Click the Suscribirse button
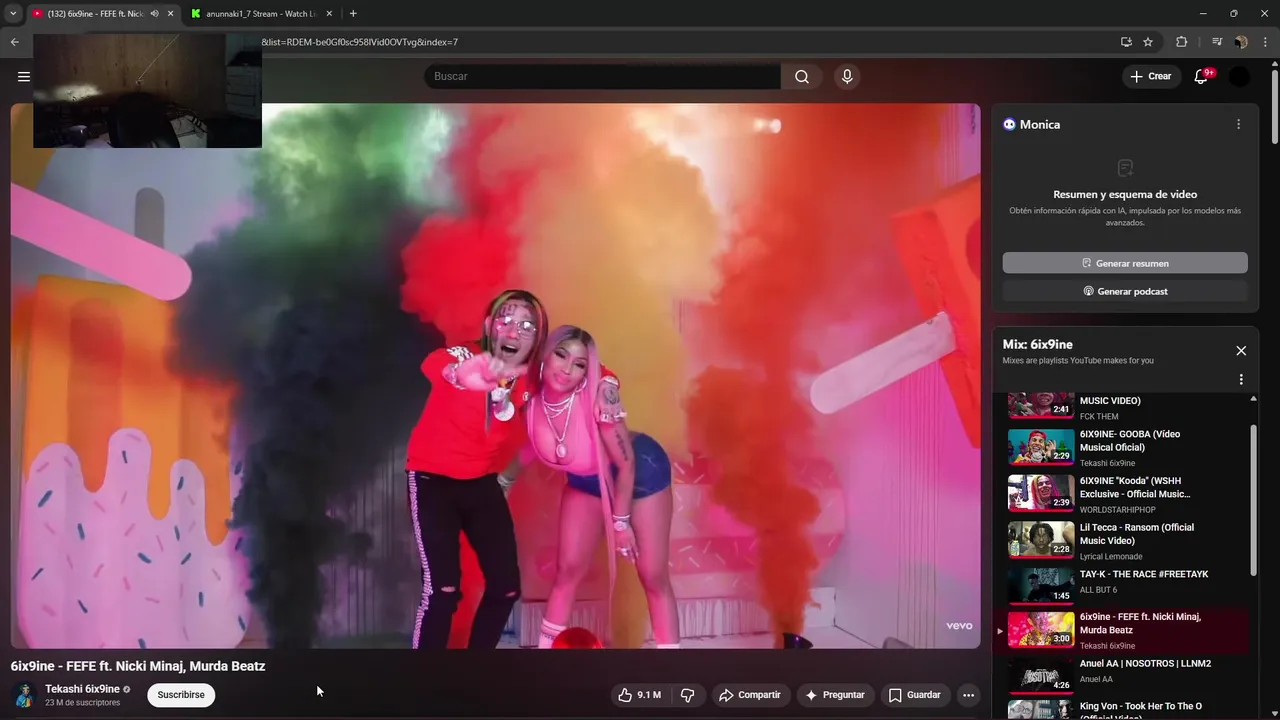This screenshot has width=1280, height=720. tap(181, 695)
